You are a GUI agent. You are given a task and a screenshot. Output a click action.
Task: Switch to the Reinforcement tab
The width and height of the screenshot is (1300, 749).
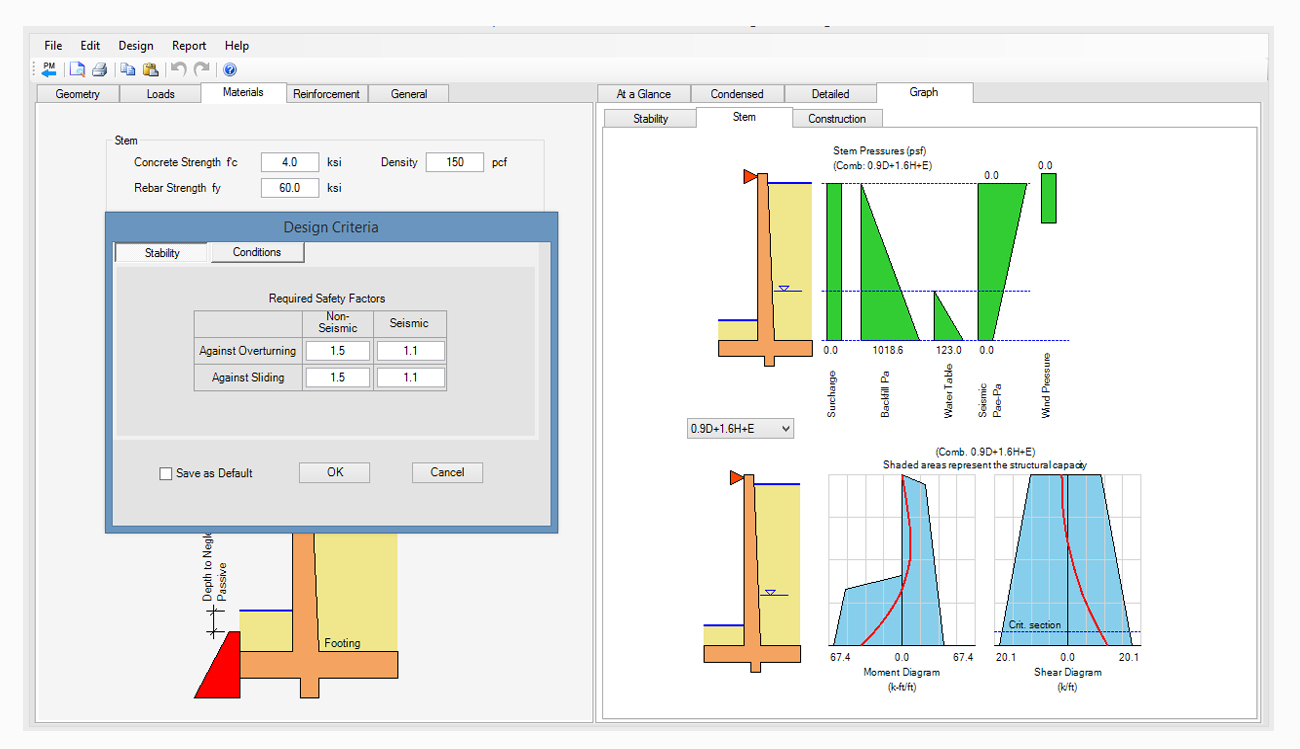(326, 94)
